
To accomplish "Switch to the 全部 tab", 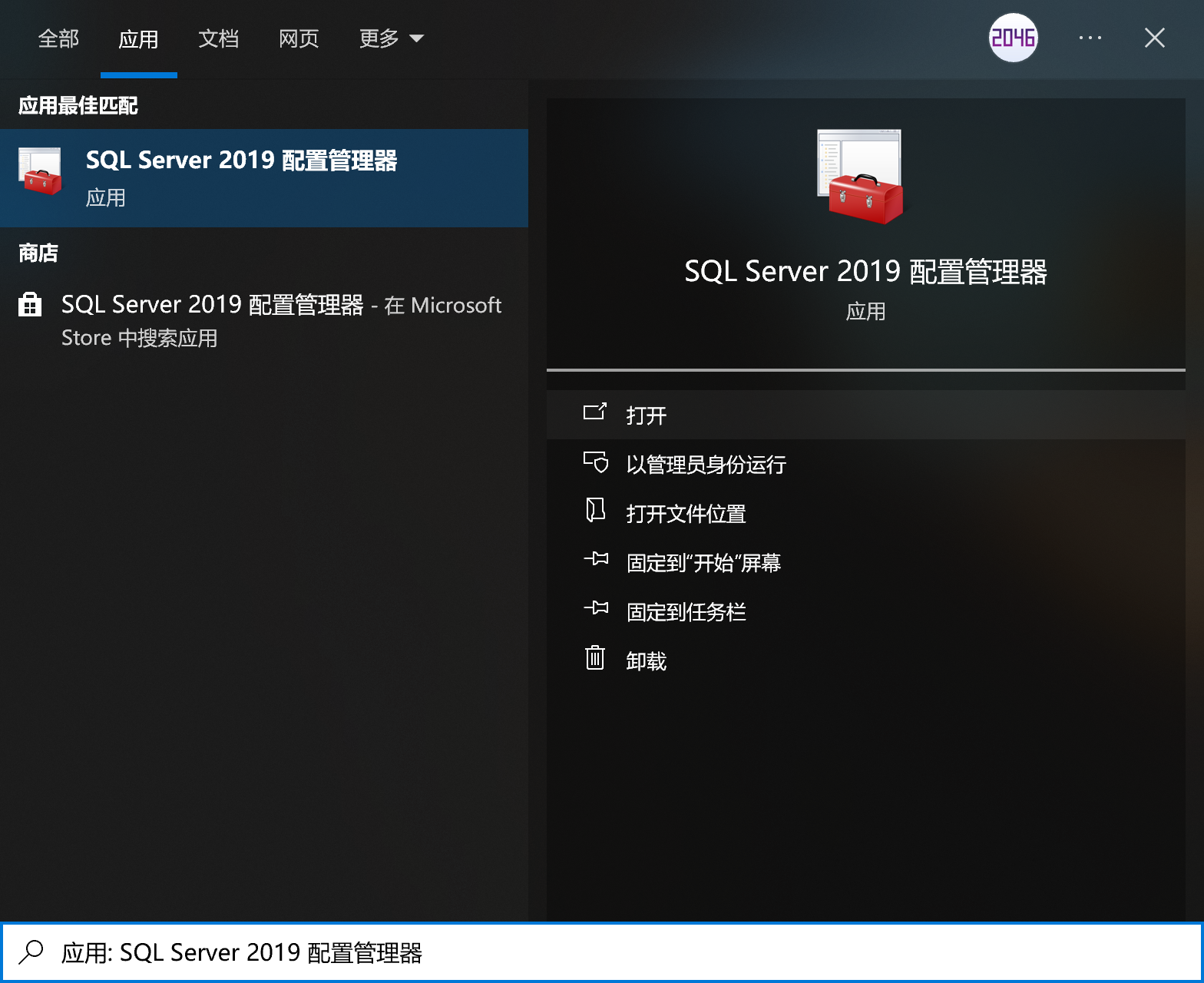I will (58, 38).
